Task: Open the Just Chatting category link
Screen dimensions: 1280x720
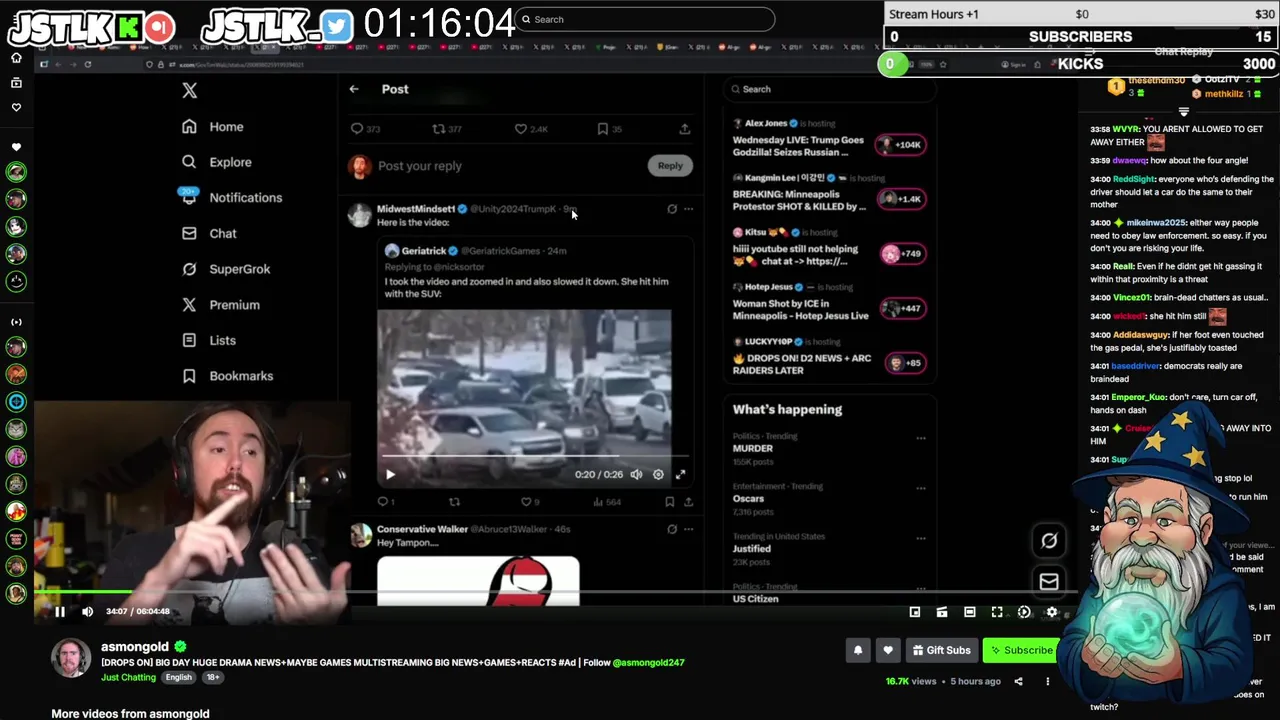Action: (x=128, y=678)
